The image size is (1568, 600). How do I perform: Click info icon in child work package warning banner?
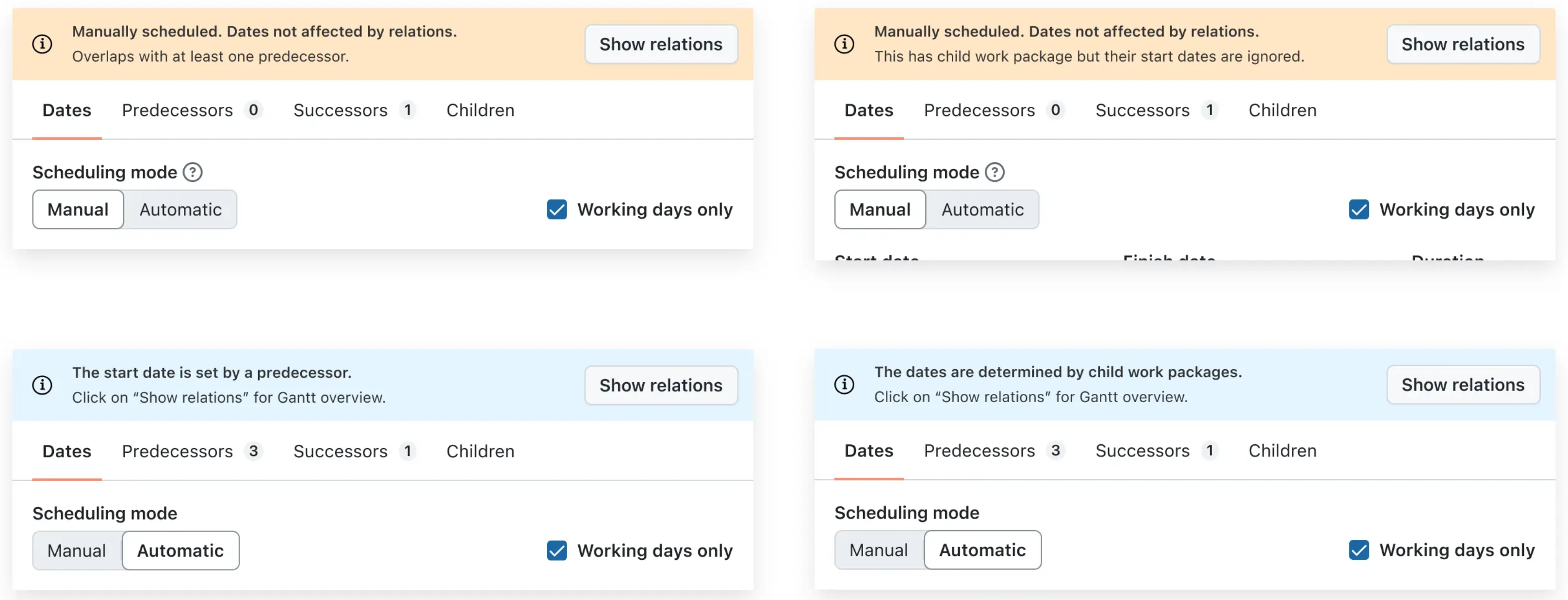(x=844, y=43)
